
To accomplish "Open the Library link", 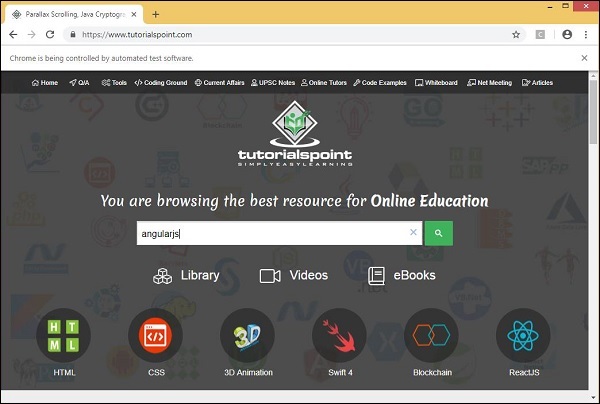I will click(x=186, y=276).
